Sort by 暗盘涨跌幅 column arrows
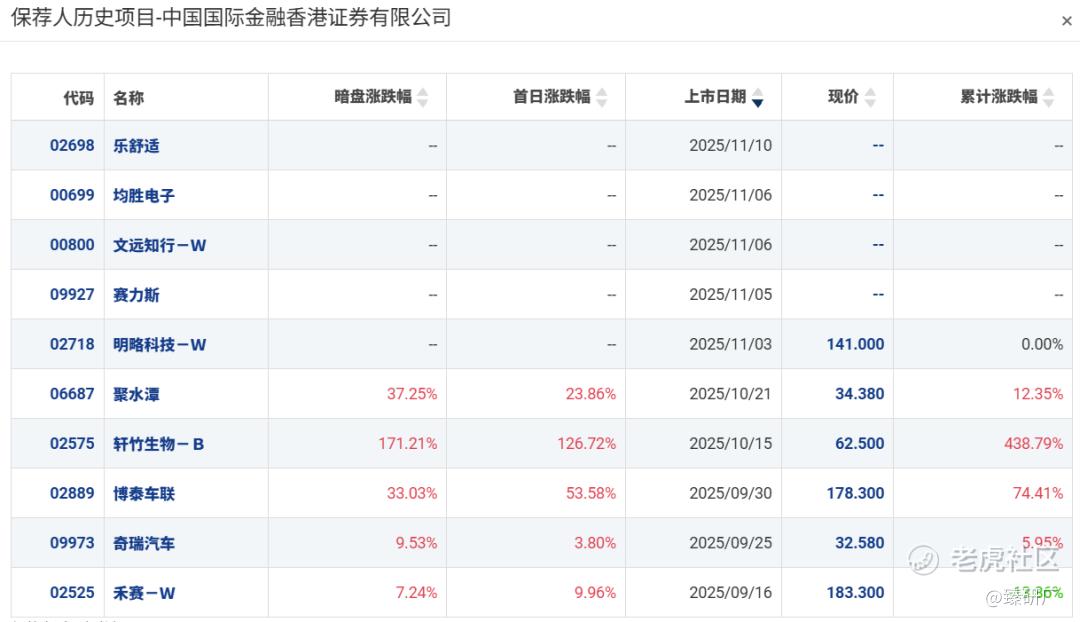Image resolution: width=1080 pixels, height=622 pixels. point(423,97)
